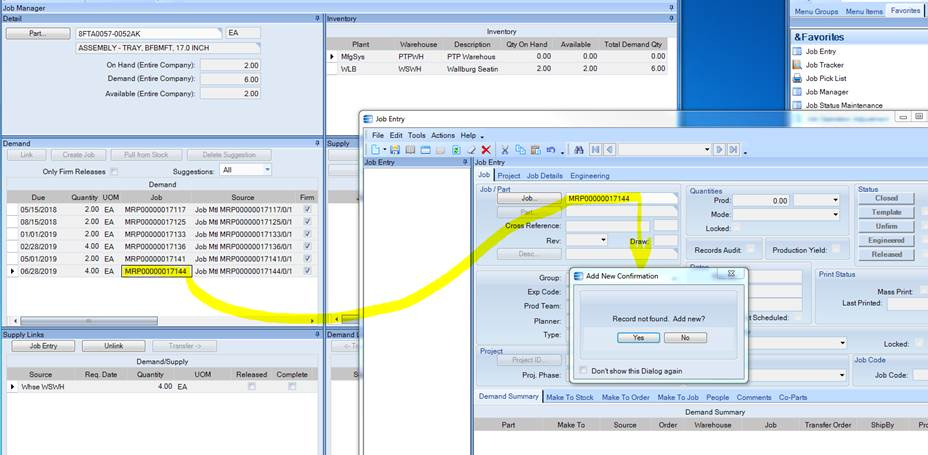Click the Save disk icon in Job Entry toolbar

click(395, 150)
